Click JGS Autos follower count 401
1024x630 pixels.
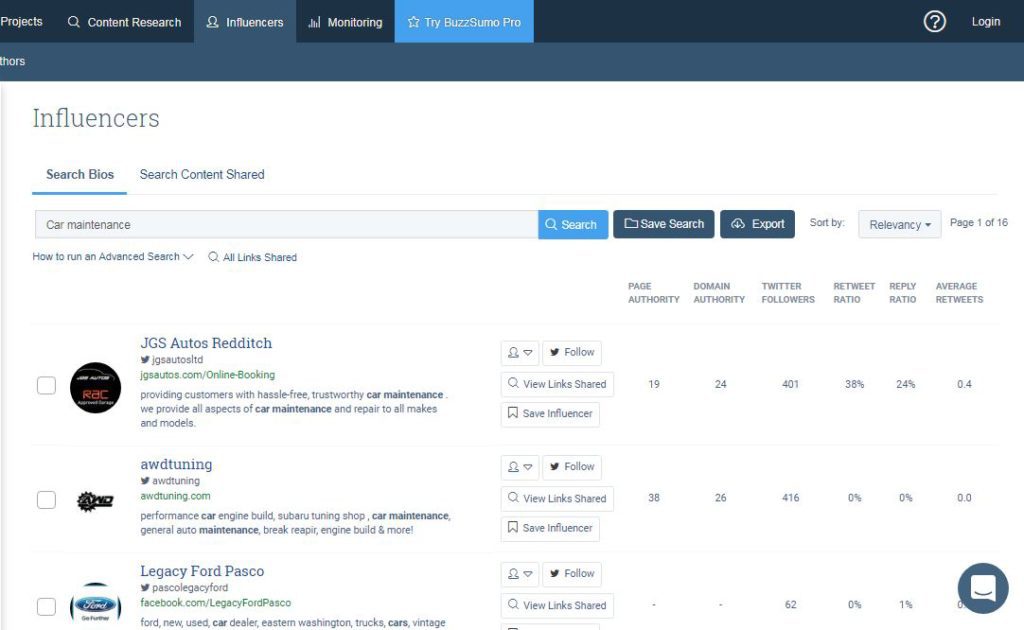[790, 385]
